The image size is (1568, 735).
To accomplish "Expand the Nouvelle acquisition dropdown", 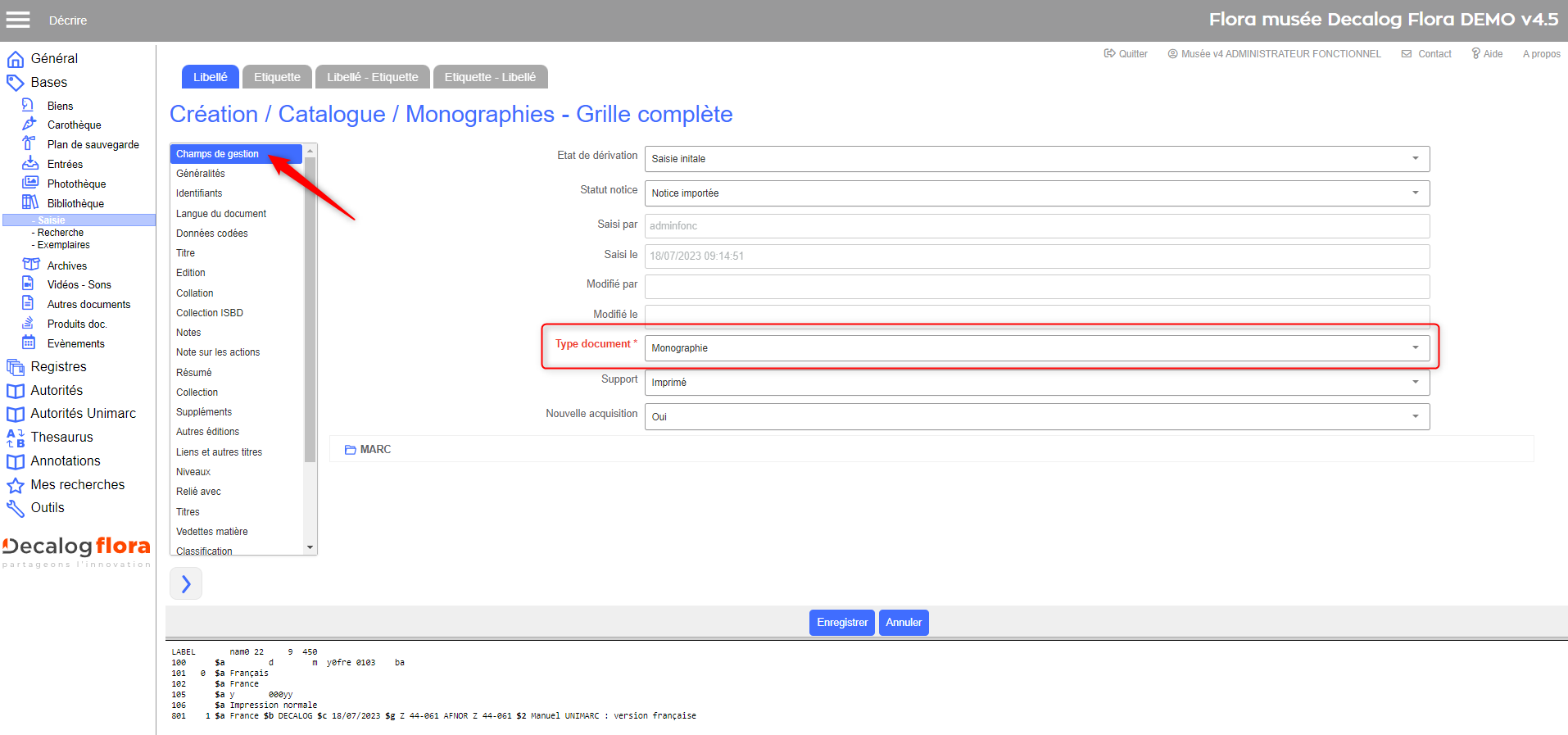I will coord(1036,417).
